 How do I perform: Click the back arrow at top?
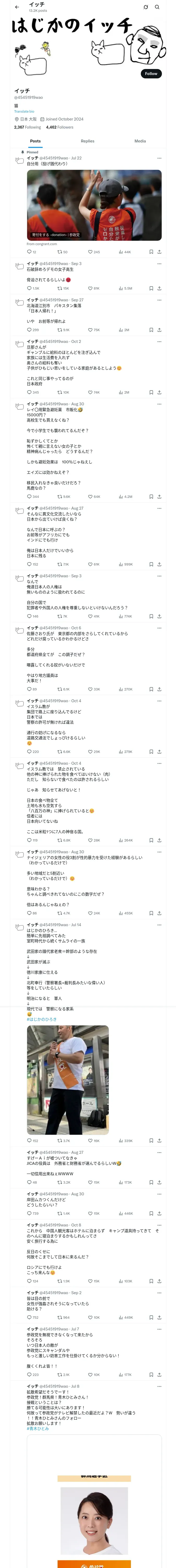coord(17,7)
